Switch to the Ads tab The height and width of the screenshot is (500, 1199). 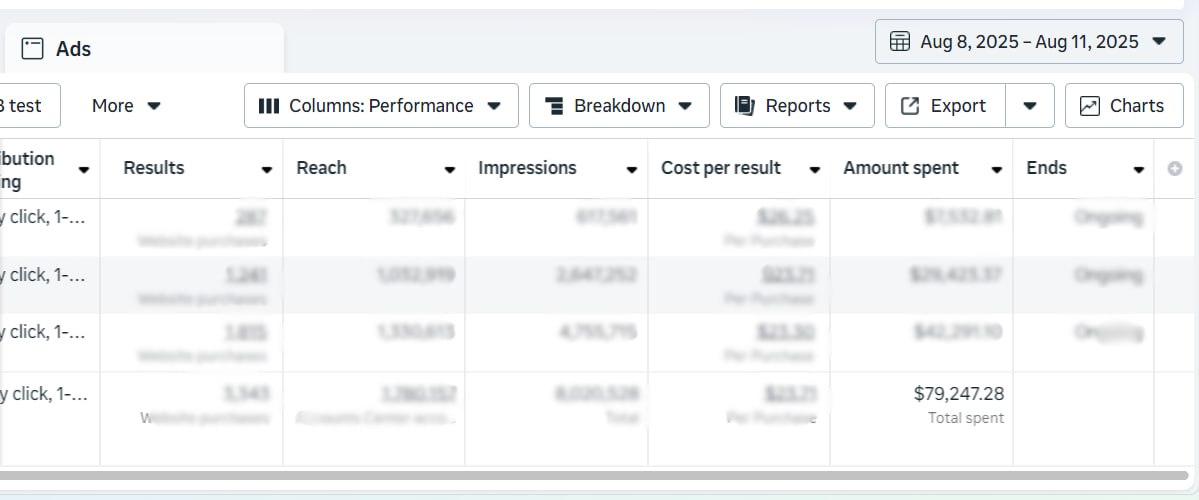coord(73,49)
